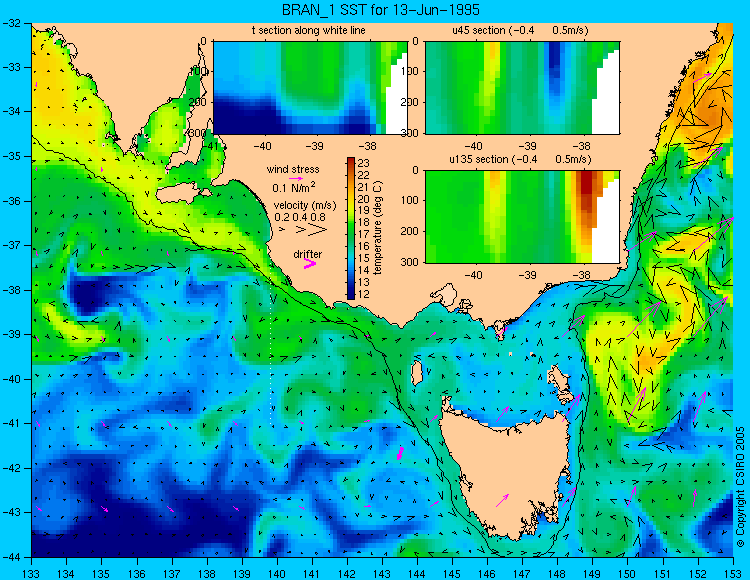Click the smallest 0.2 velocity arrowhead in legend
Image resolution: width=750 pixels, height=580 pixels.
point(282,230)
